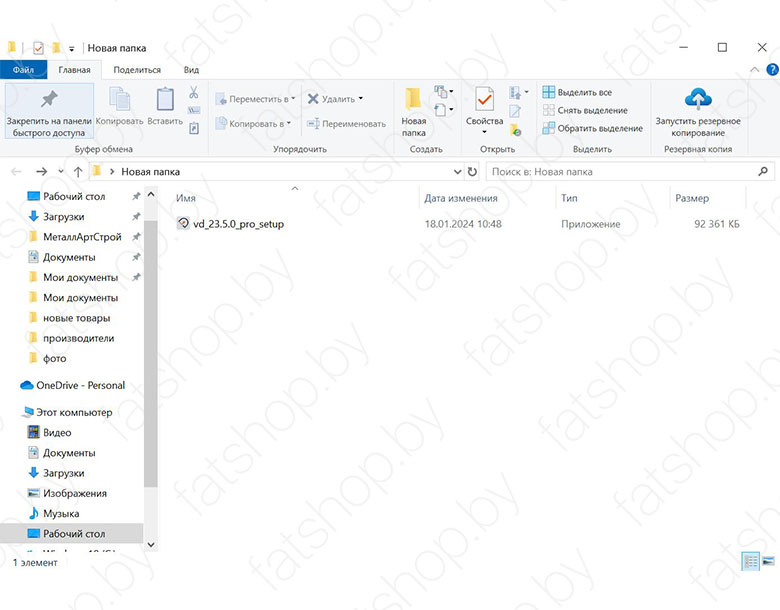Go up one level with the up arrow
This screenshot has width=780, height=610.
78,172
